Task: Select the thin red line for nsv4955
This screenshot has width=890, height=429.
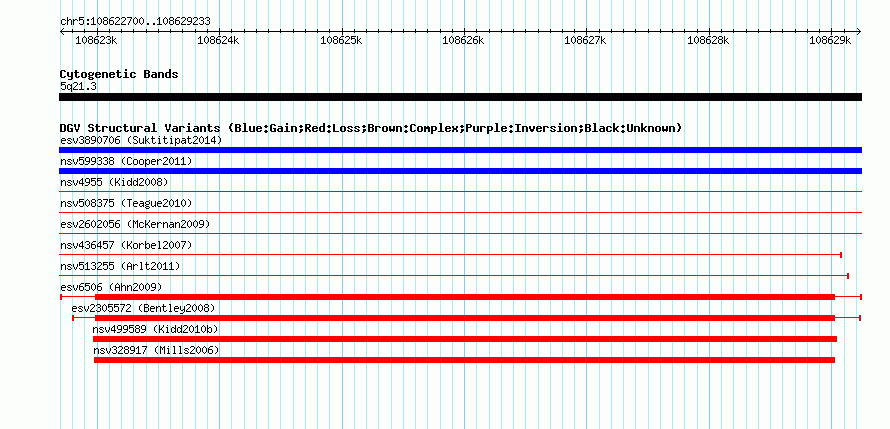Action: click(460, 192)
